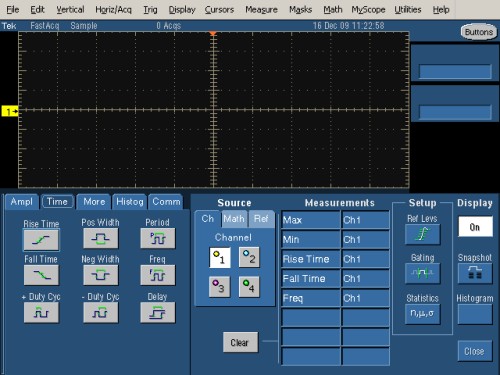Select Channel 1 as source
This screenshot has height=375, width=500.
click(x=219, y=257)
